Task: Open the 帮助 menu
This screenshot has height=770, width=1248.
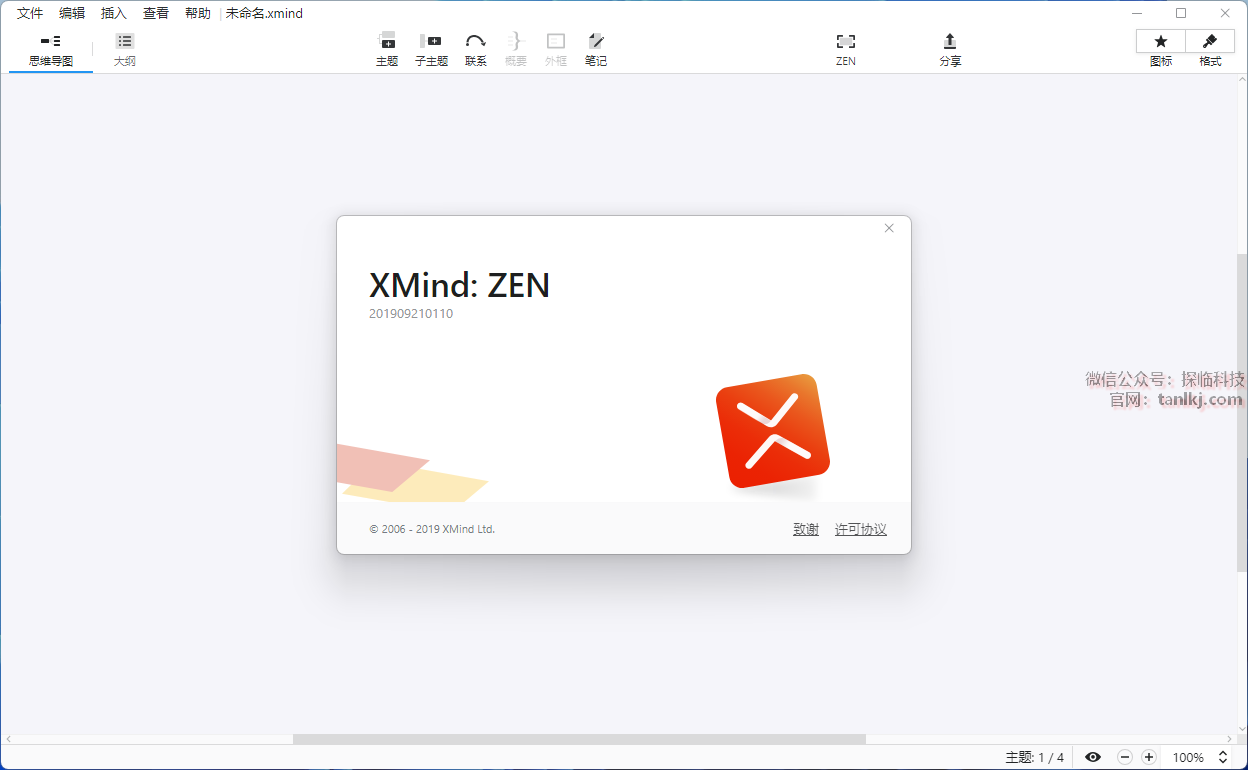Action: [x=198, y=14]
